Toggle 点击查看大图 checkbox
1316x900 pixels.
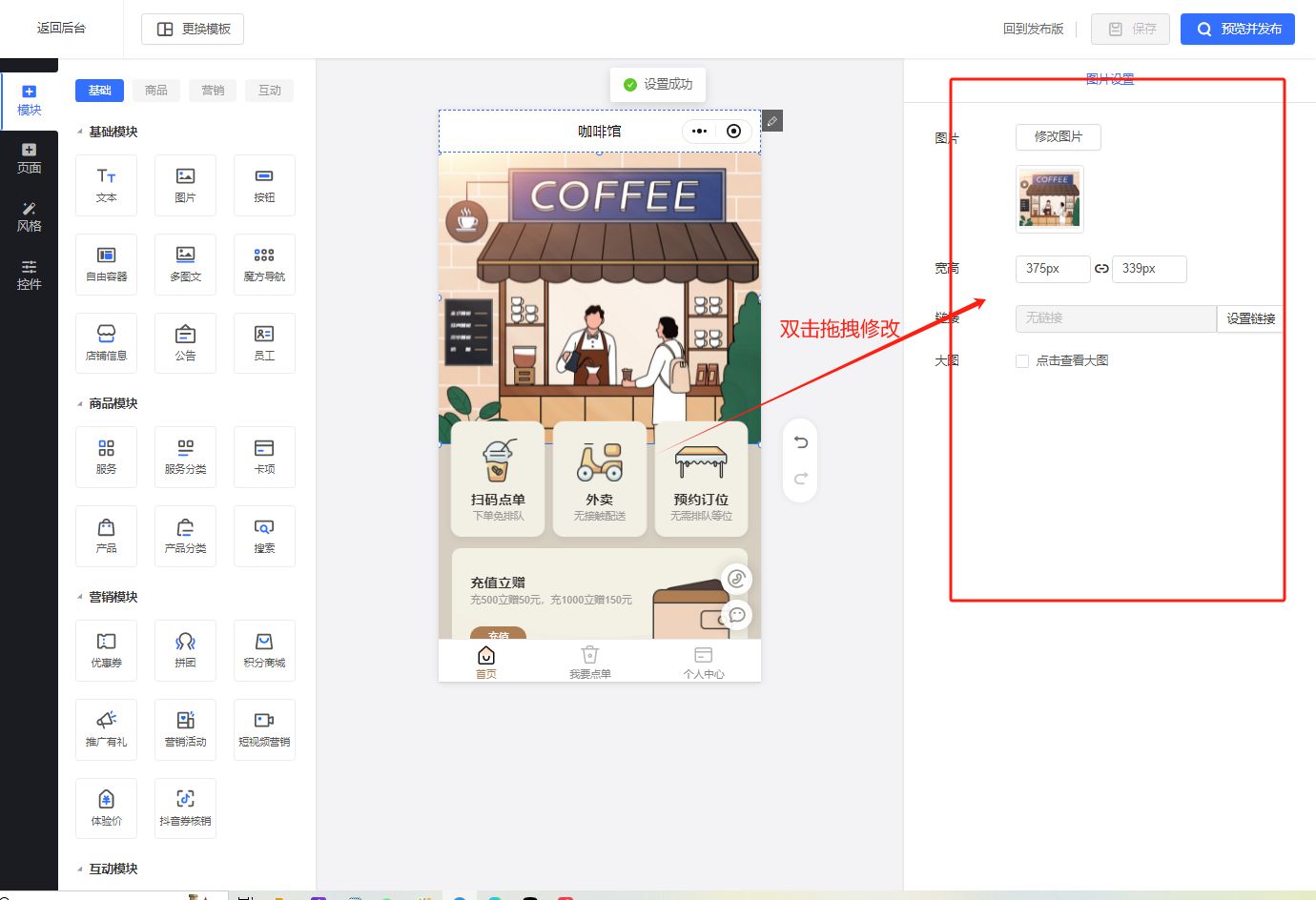pyautogui.click(x=1022, y=360)
